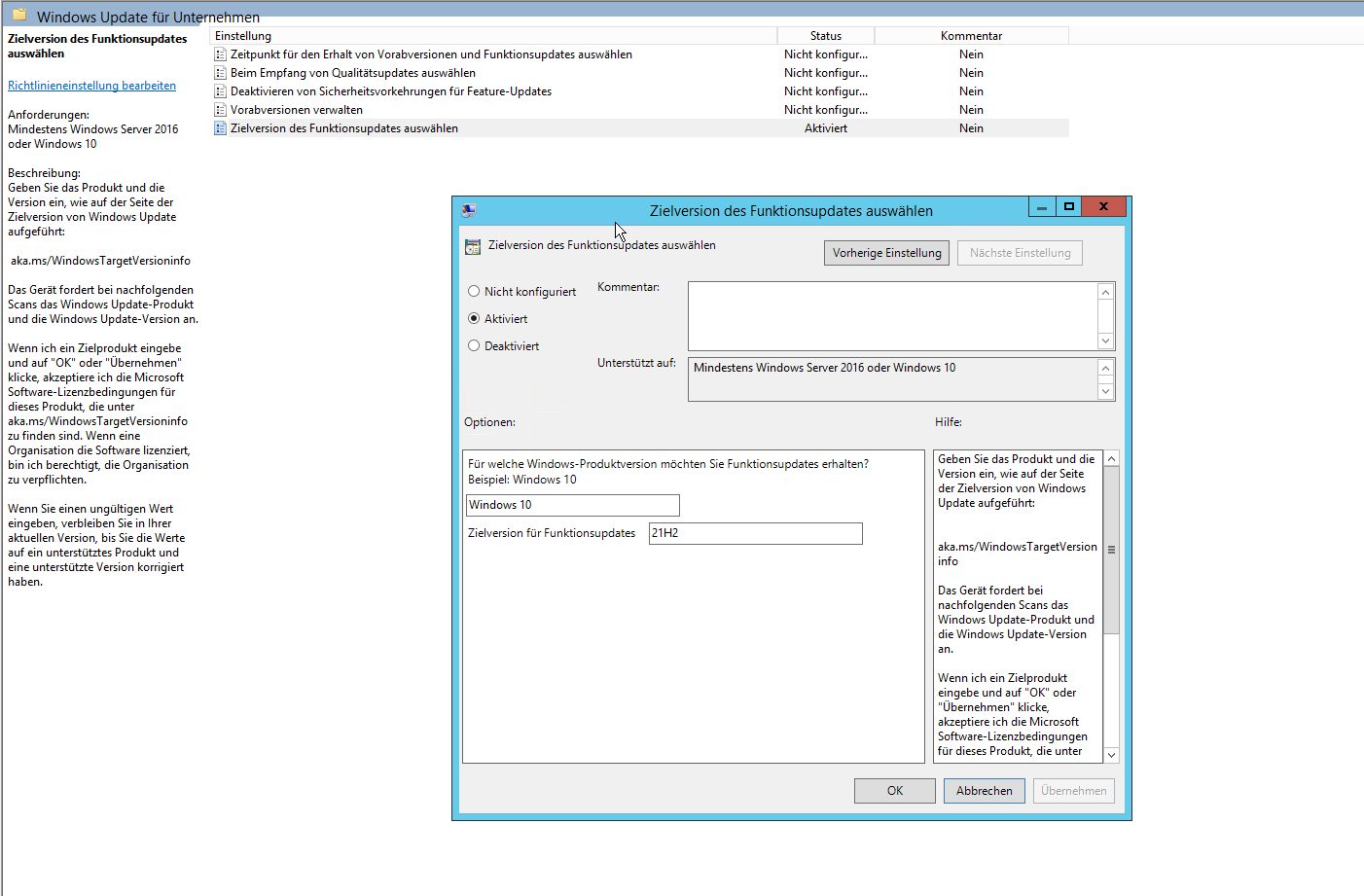The width and height of the screenshot is (1364, 896).
Task: Close the Zielversion dialog with X
Action: pos(1103,207)
